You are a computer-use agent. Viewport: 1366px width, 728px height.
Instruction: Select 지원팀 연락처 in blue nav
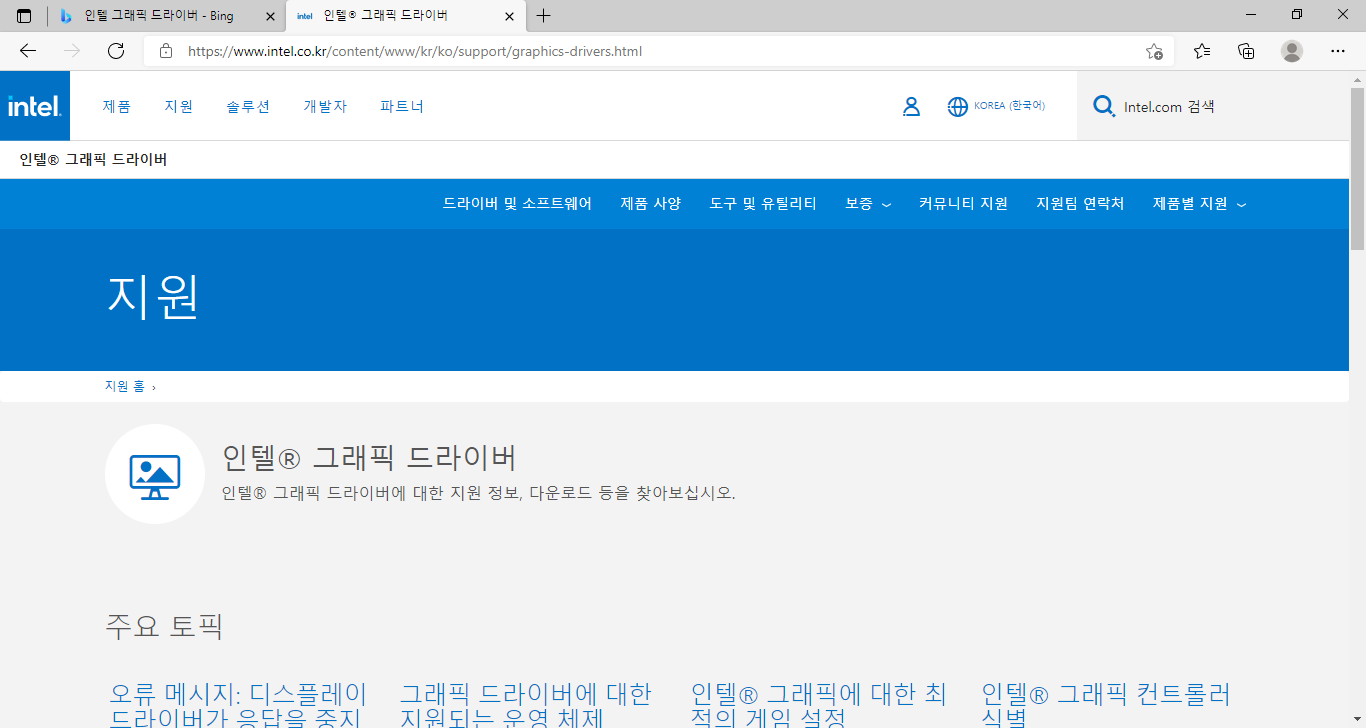[1080, 203]
